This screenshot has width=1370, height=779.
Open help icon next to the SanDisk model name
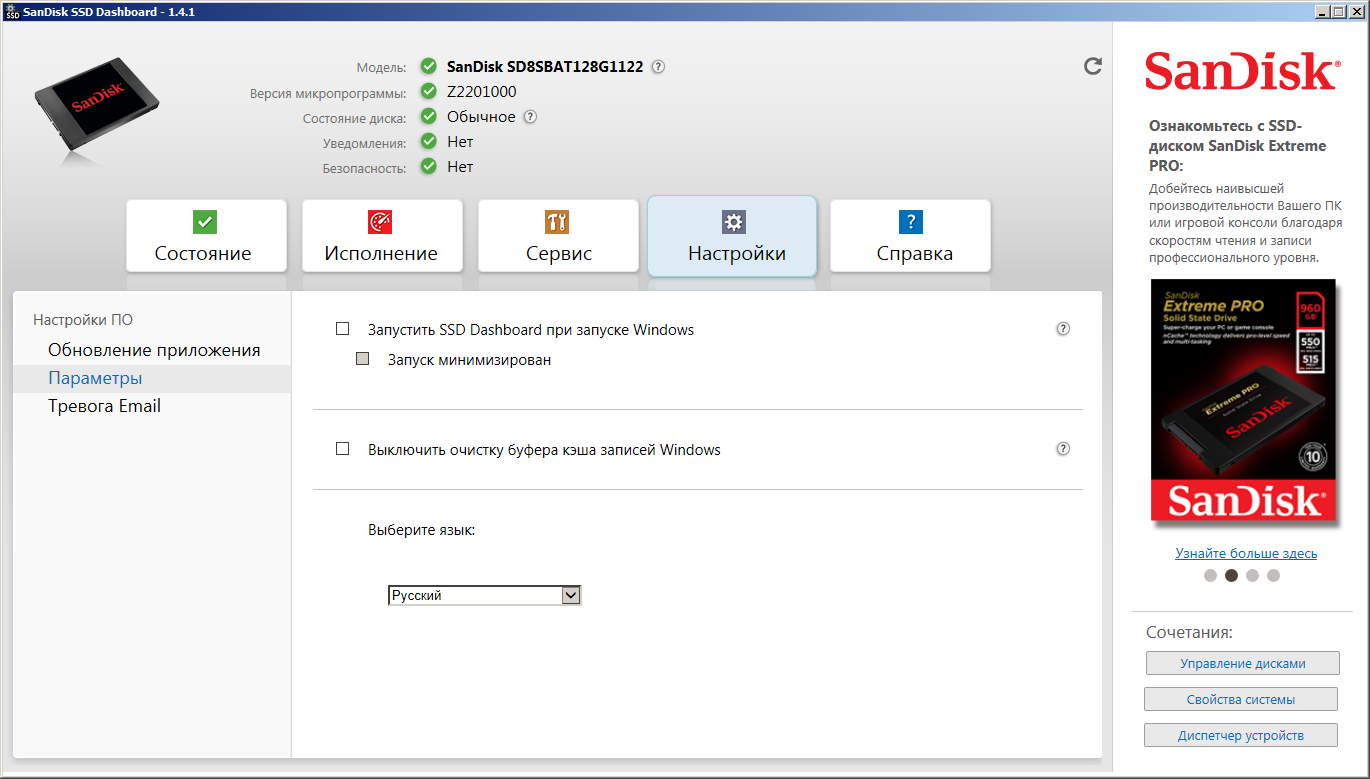pyautogui.click(x=658, y=67)
